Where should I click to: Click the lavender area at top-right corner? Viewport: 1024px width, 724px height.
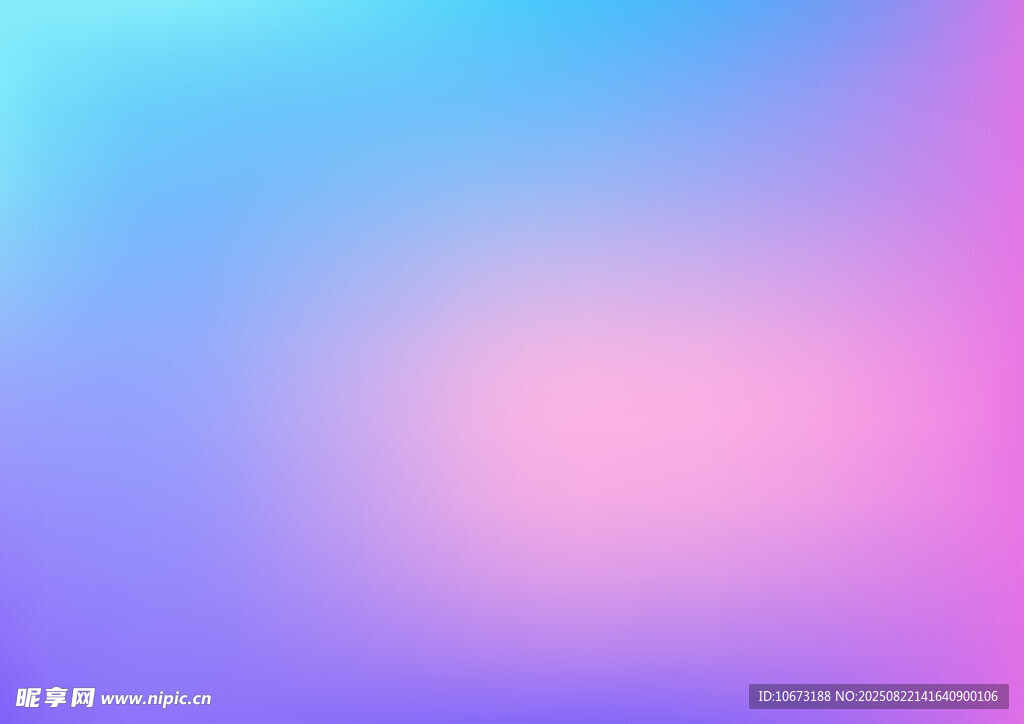990,30
